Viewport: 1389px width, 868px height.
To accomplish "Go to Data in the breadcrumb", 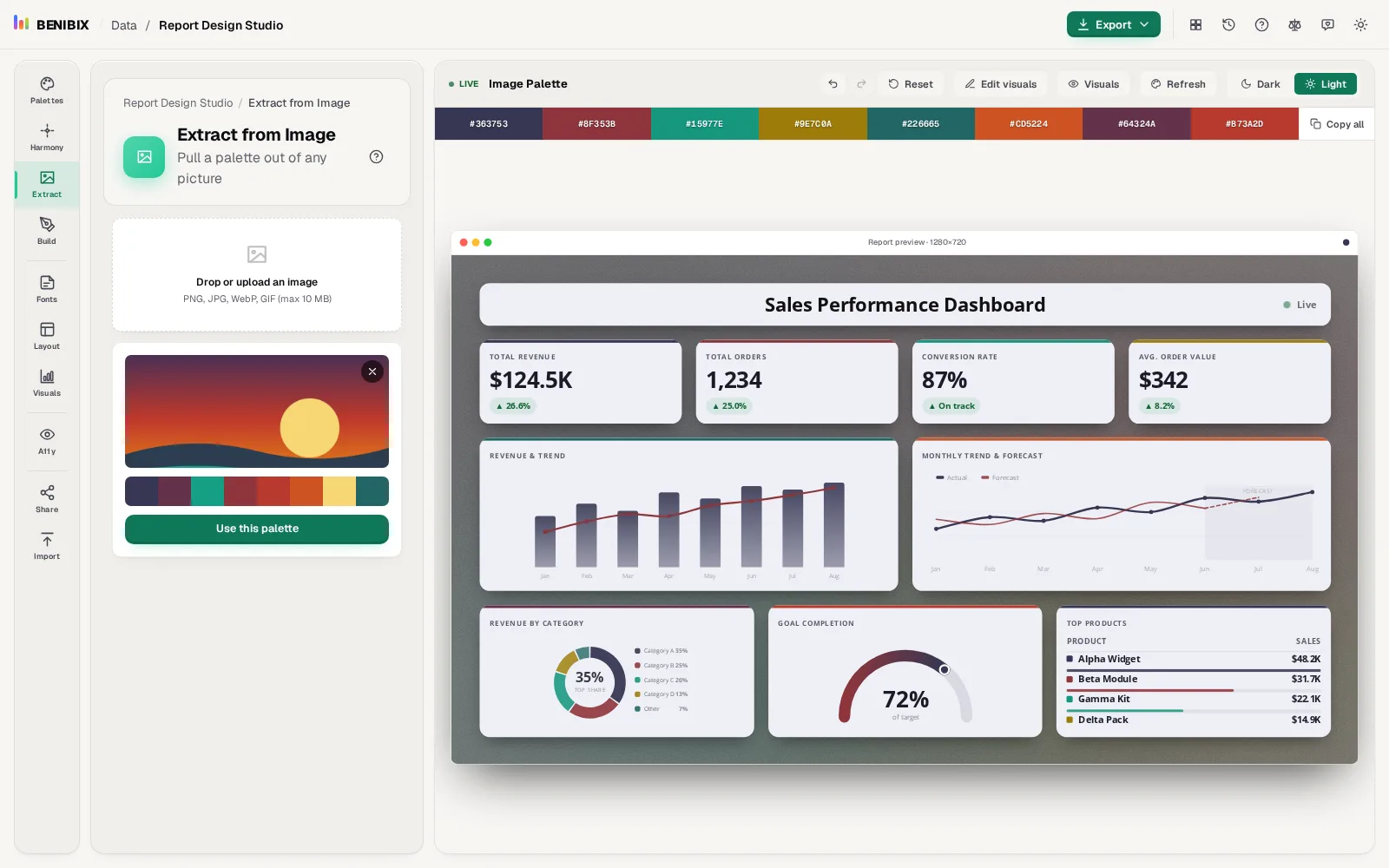I will click(x=124, y=25).
